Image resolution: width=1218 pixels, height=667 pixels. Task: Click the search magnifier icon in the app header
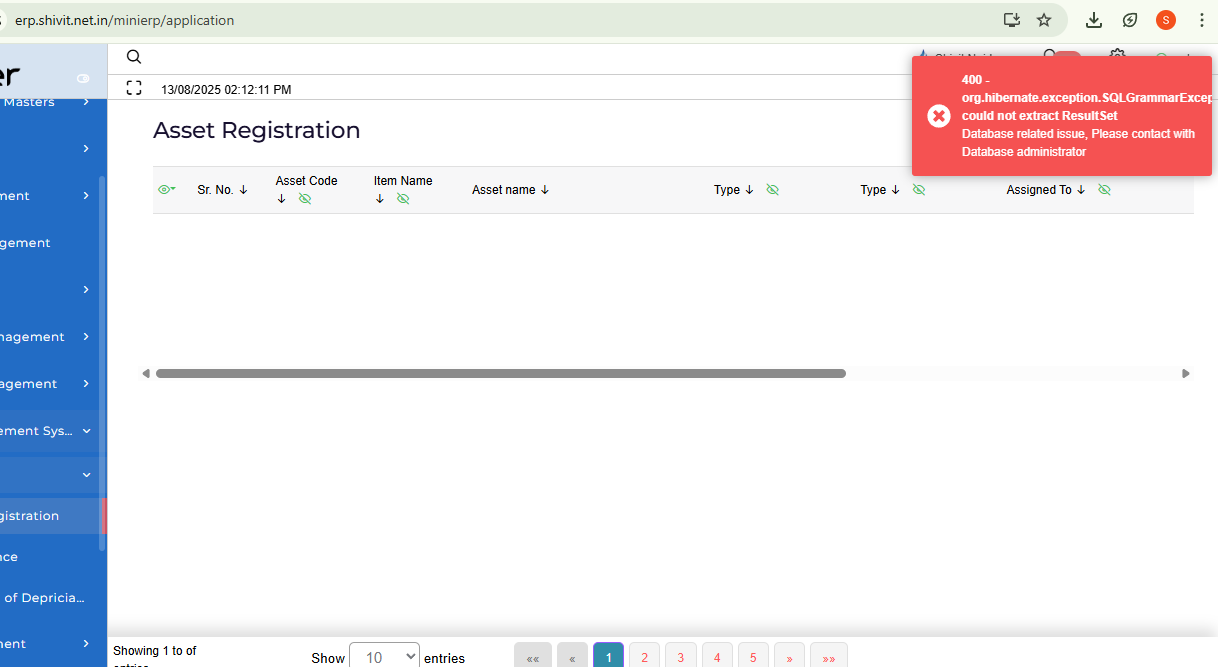(x=134, y=57)
